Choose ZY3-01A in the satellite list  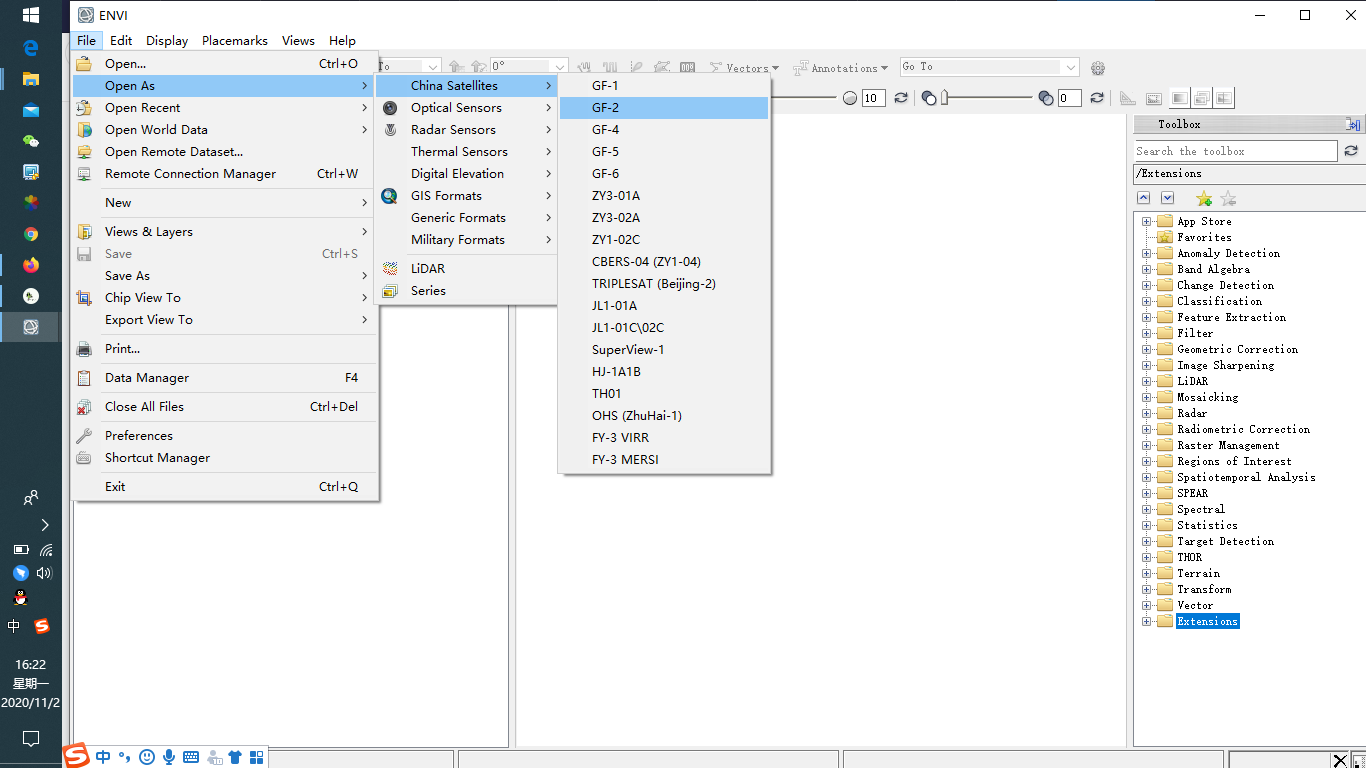664,195
